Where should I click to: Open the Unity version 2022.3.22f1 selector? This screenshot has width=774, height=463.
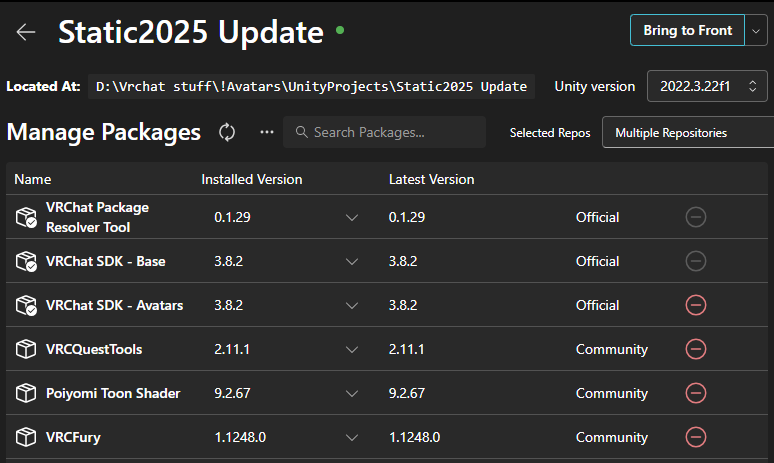pyautogui.click(x=708, y=86)
